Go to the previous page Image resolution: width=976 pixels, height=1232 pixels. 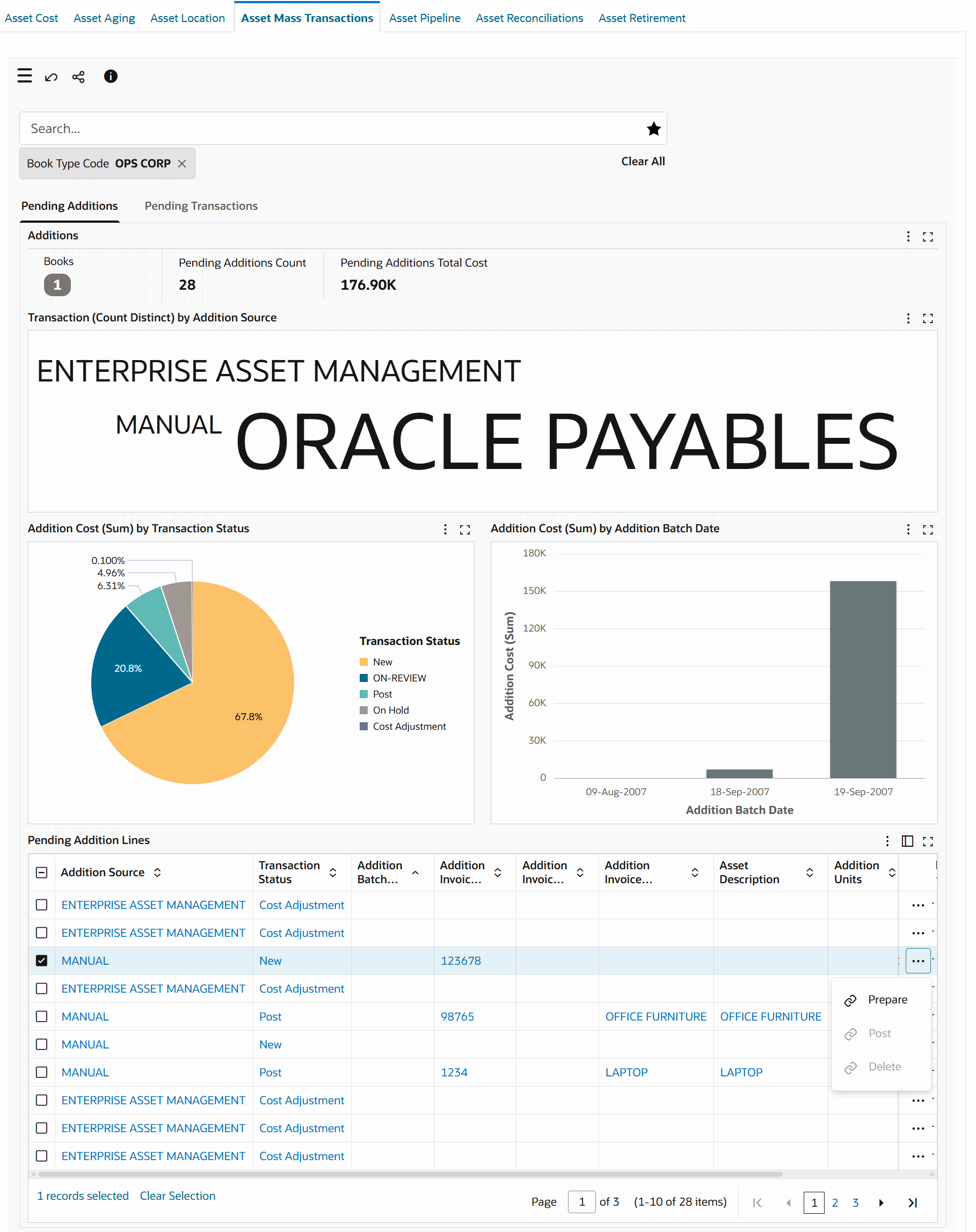point(789,1204)
